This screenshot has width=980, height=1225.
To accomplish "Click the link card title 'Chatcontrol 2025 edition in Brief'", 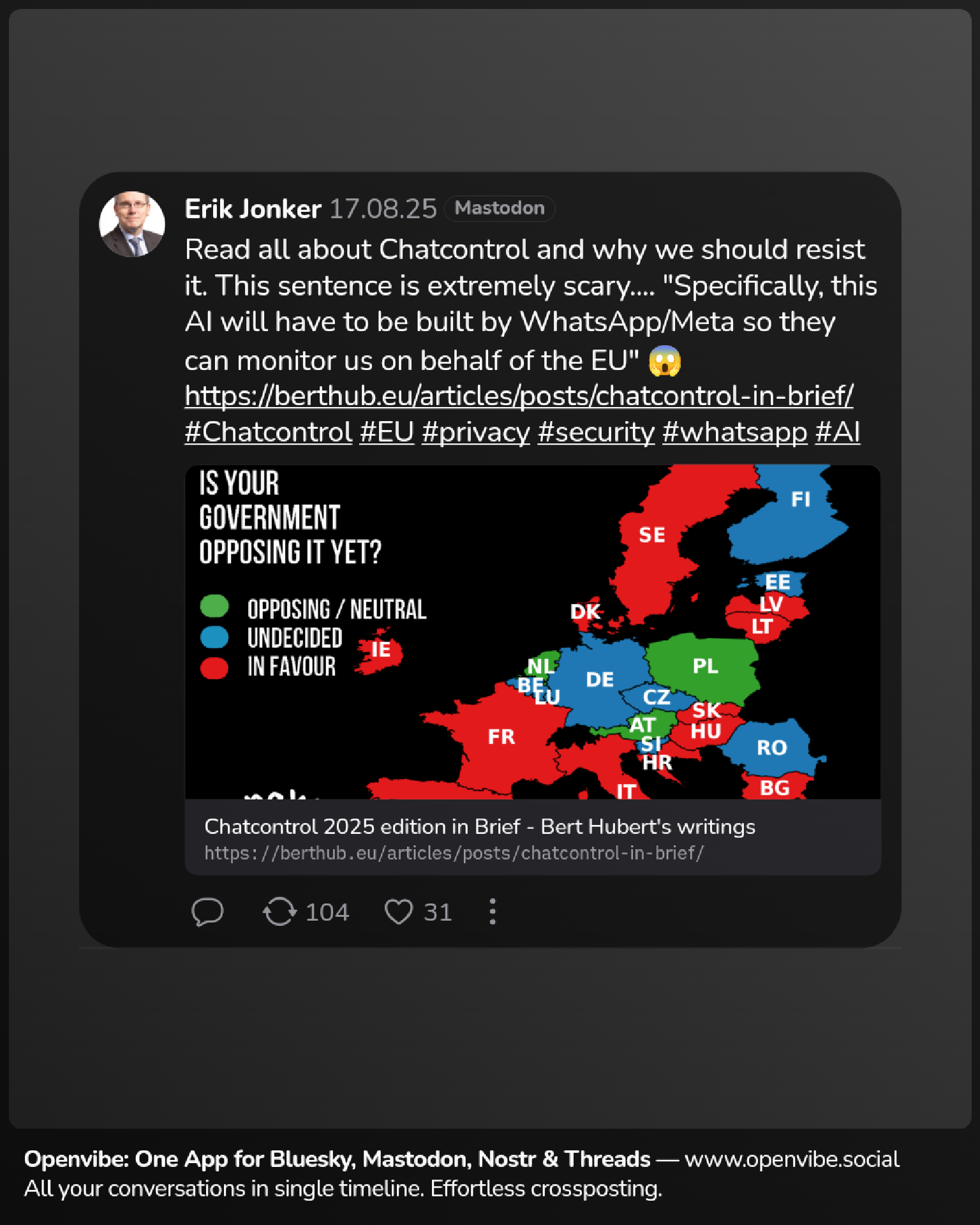I will pyautogui.click(x=479, y=827).
